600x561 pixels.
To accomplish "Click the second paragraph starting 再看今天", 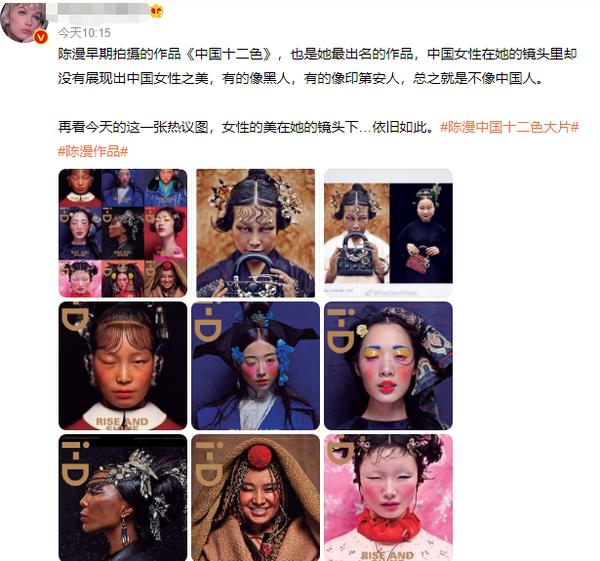I will (x=246, y=127).
